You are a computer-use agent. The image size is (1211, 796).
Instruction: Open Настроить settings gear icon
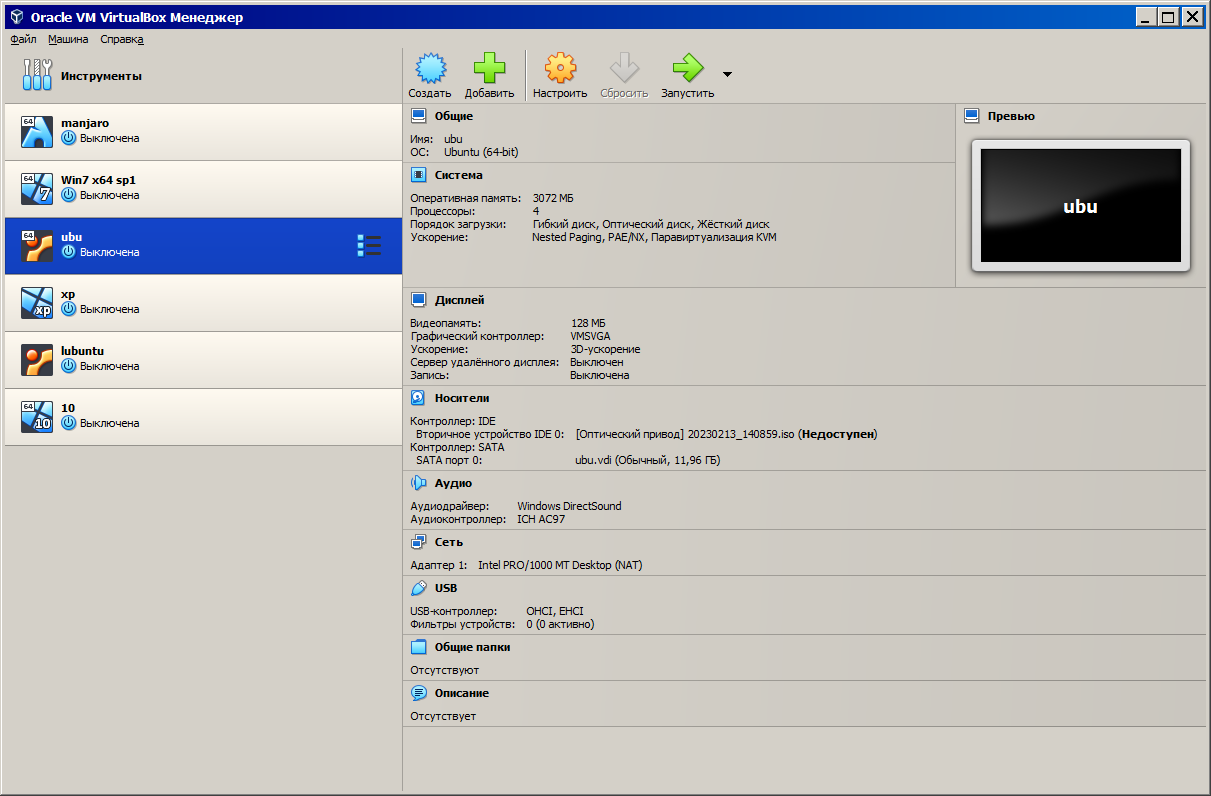pyautogui.click(x=560, y=68)
